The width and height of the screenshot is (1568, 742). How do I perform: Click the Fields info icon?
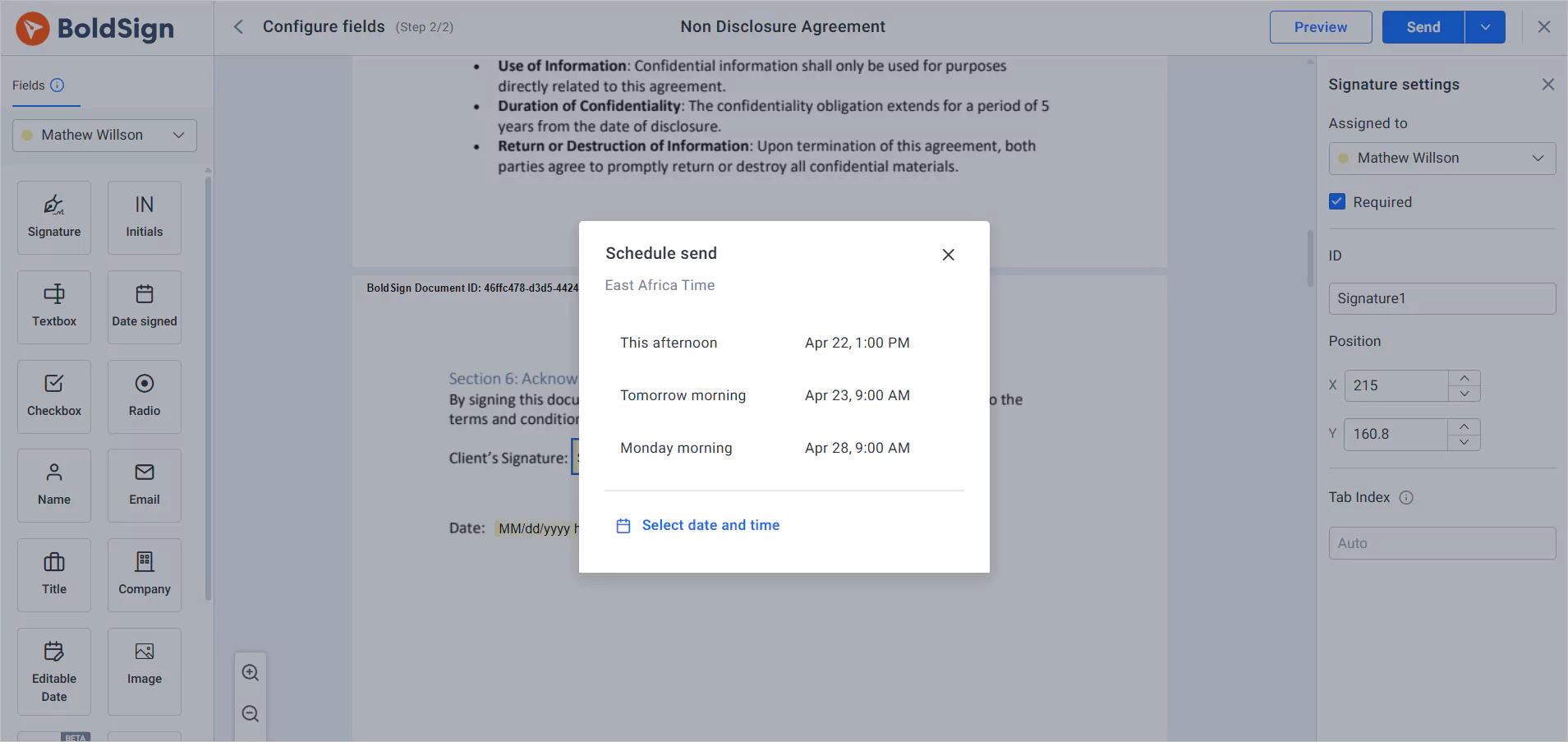57,85
